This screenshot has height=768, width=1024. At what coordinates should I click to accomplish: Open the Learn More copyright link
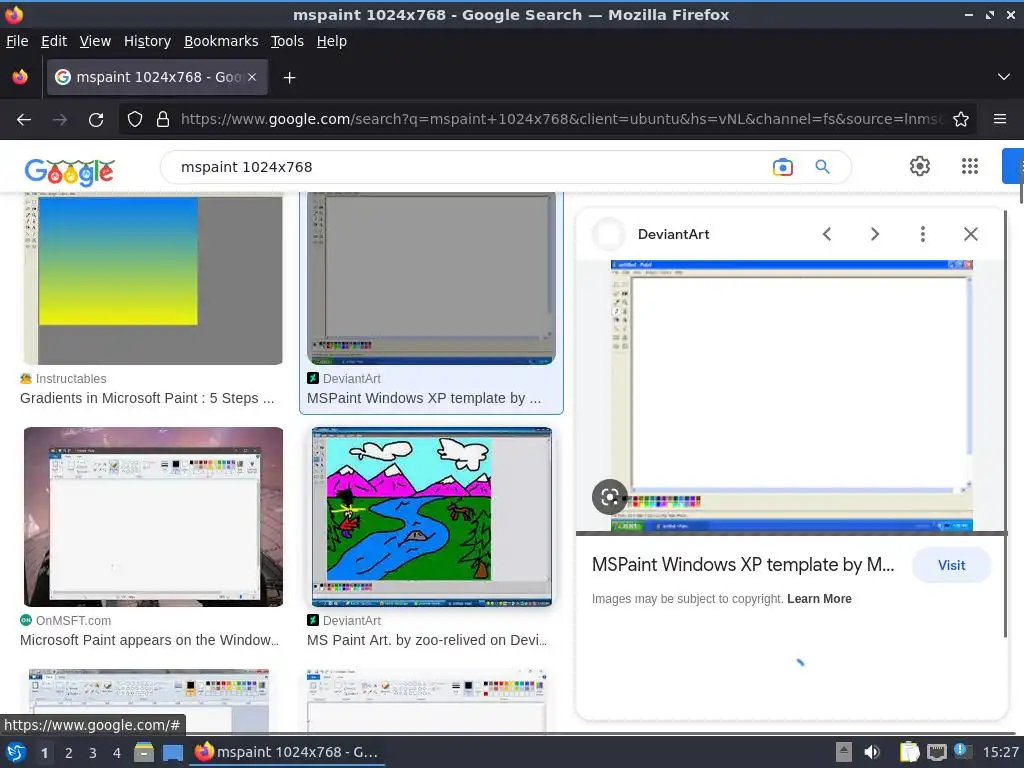coord(819,599)
